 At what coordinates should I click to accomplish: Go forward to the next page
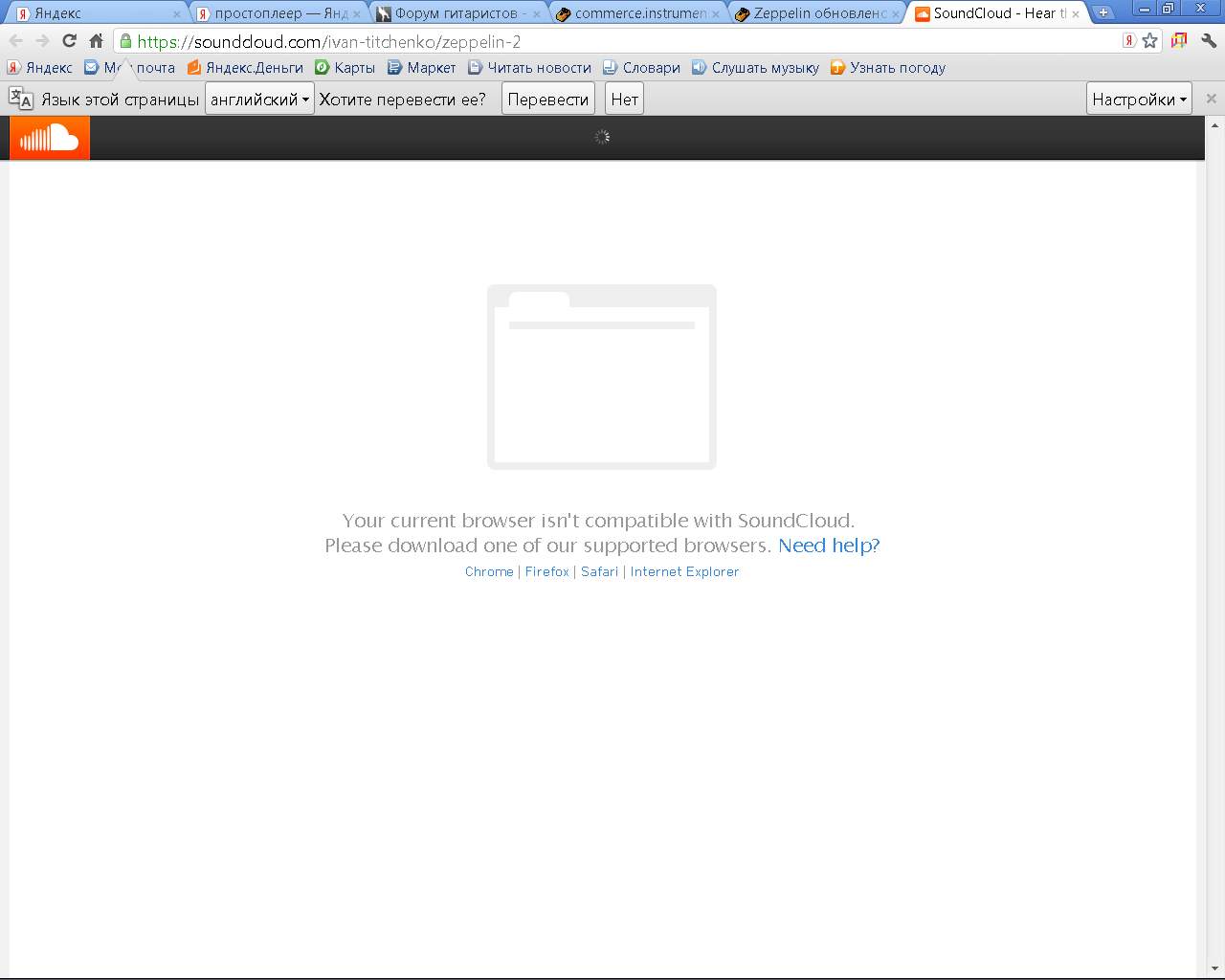tap(42, 41)
